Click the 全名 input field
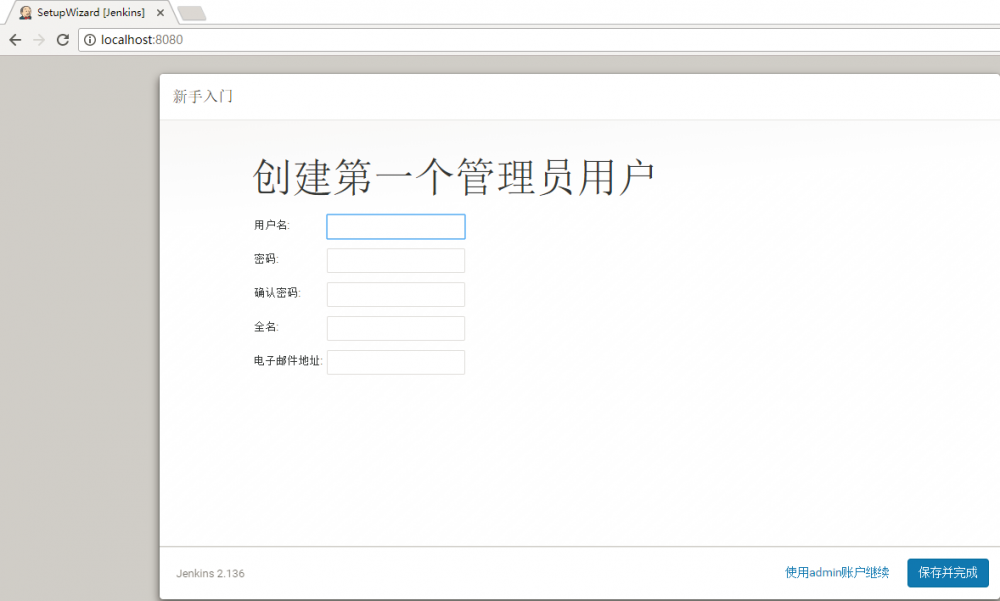1000x601 pixels. (395, 328)
